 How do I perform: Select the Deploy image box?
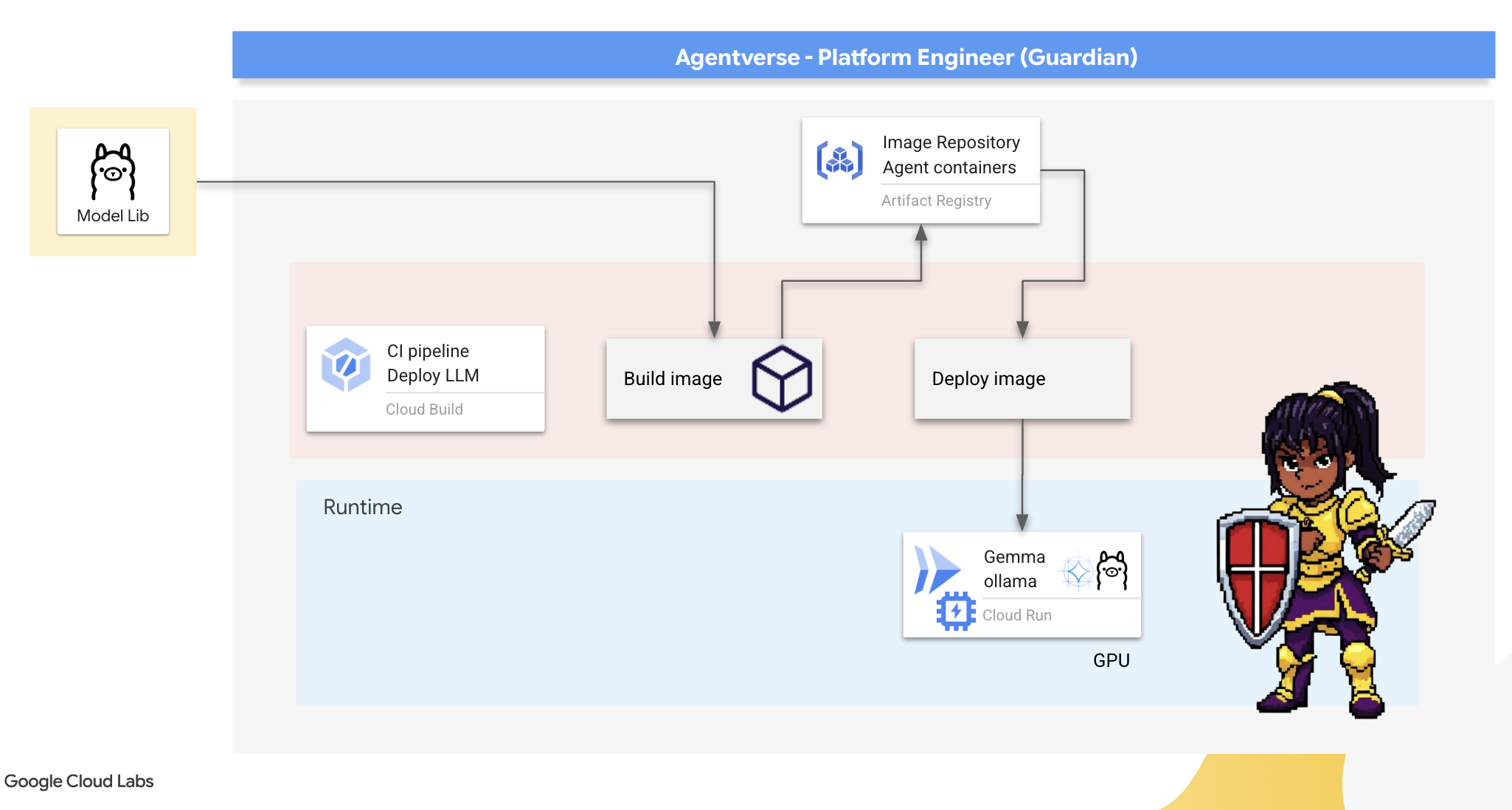coord(1022,379)
